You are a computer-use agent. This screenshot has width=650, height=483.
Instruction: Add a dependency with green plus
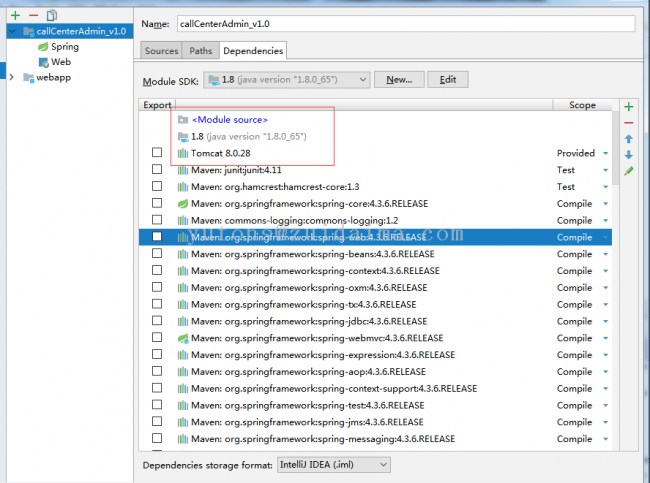tap(628, 106)
